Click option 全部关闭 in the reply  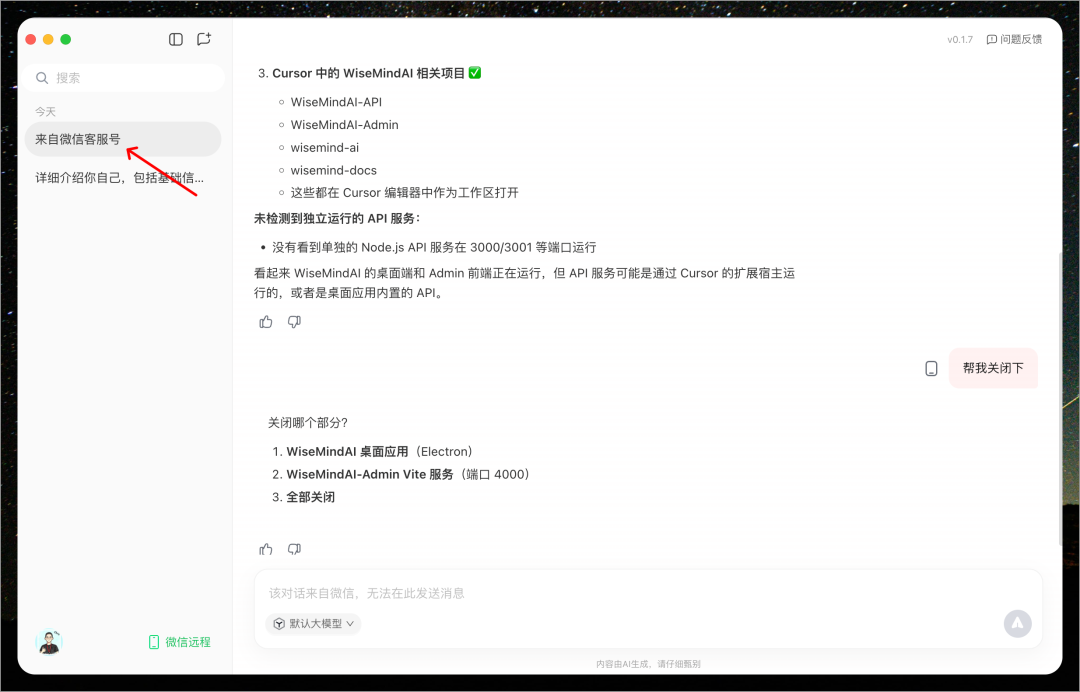pyautogui.click(x=311, y=497)
